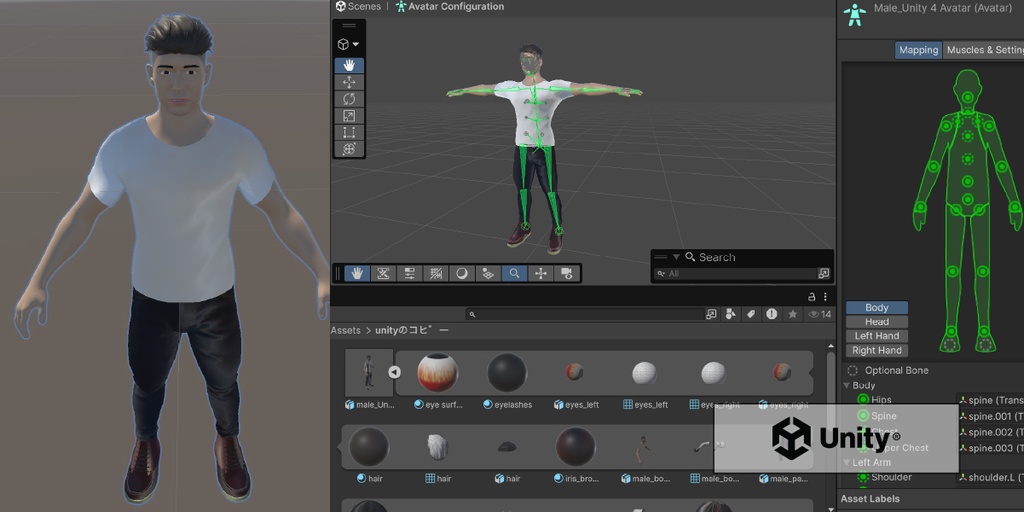The width and height of the screenshot is (1024, 512).
Task: Click the four-arrow icon in bottom scene toolbar
Action: 541,274
